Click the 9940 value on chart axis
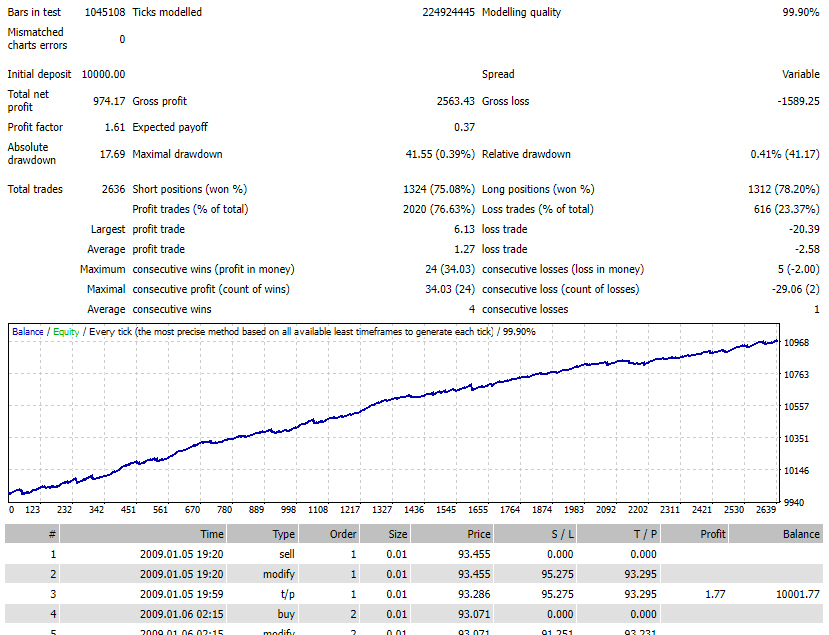Viewport: 829px width, 635px height. [x=796, y=502]
